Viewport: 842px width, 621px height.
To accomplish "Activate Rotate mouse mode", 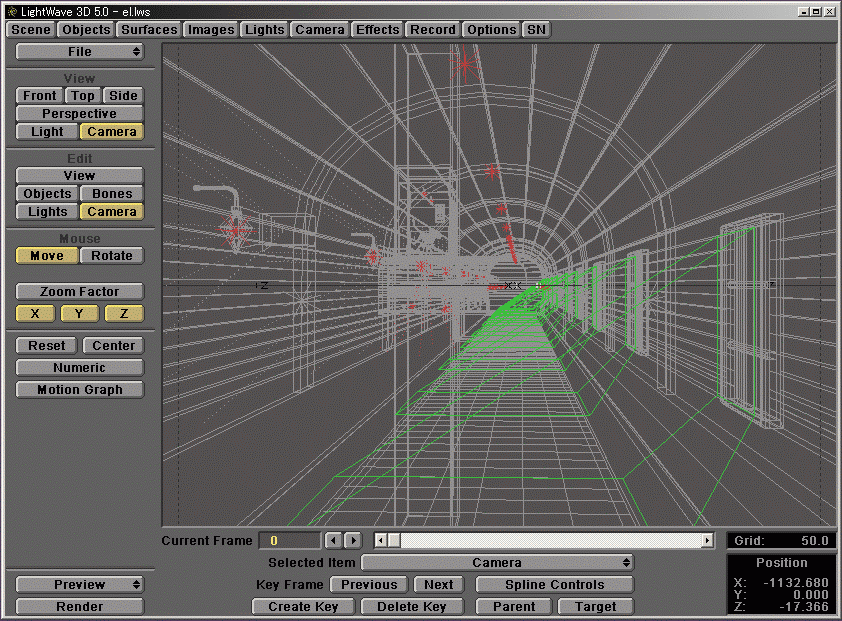I will 111,255.
